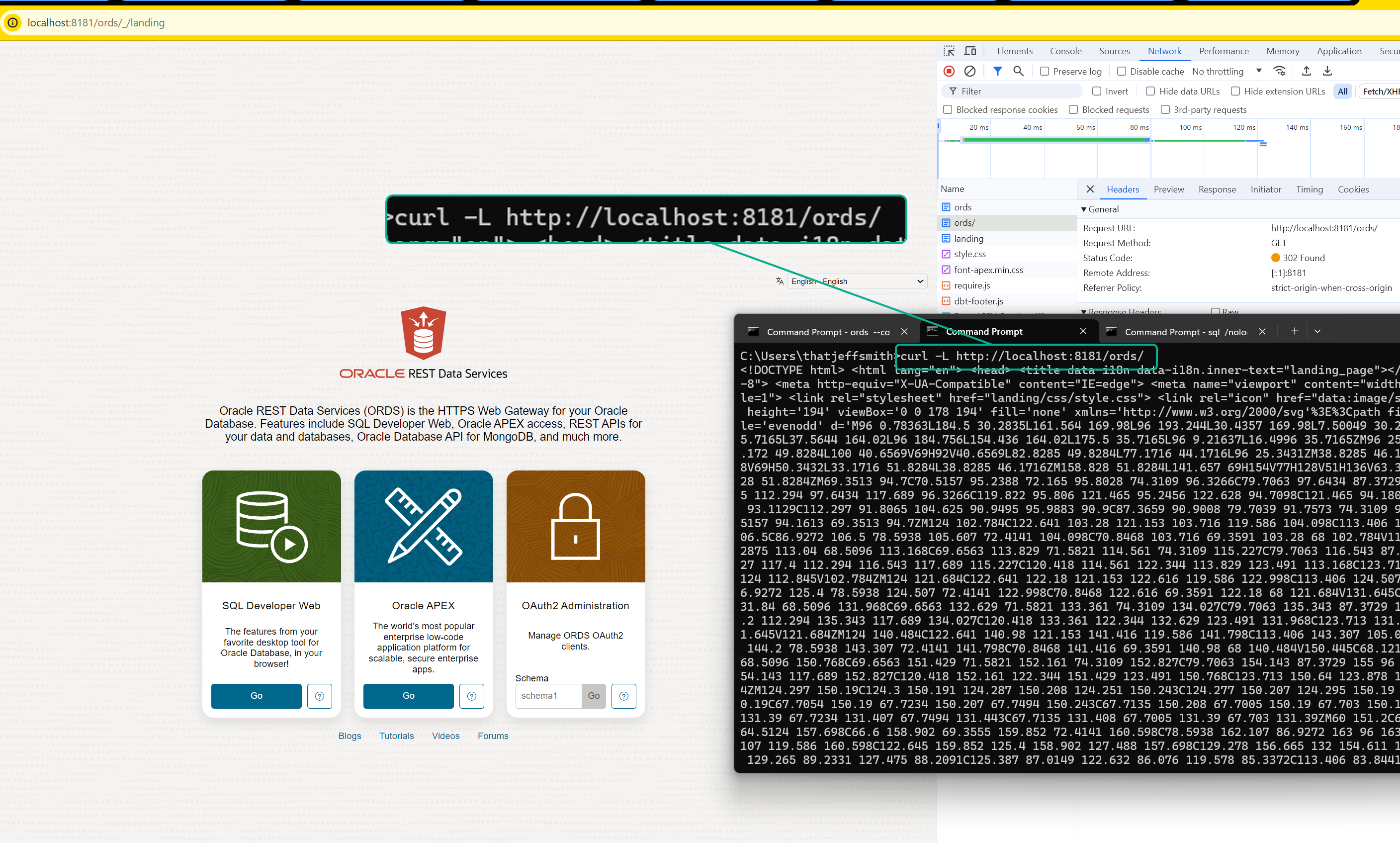Tick the Hide data URLs checkbox

(1150, 91)
